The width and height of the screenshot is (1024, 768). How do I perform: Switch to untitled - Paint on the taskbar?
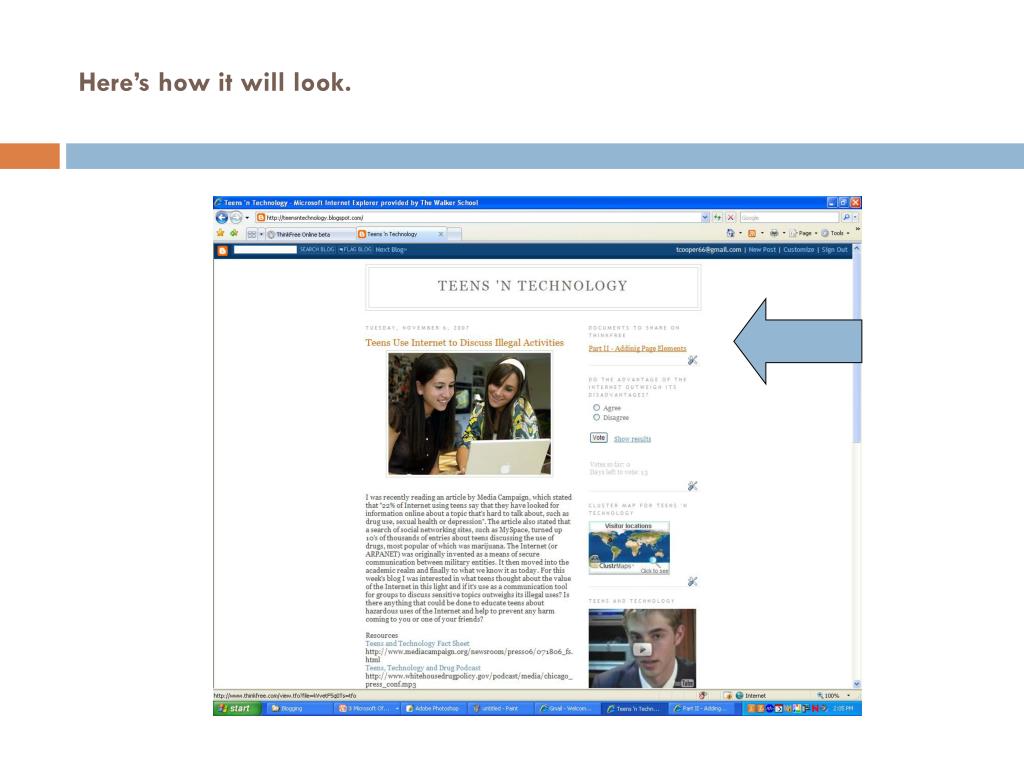499,709
